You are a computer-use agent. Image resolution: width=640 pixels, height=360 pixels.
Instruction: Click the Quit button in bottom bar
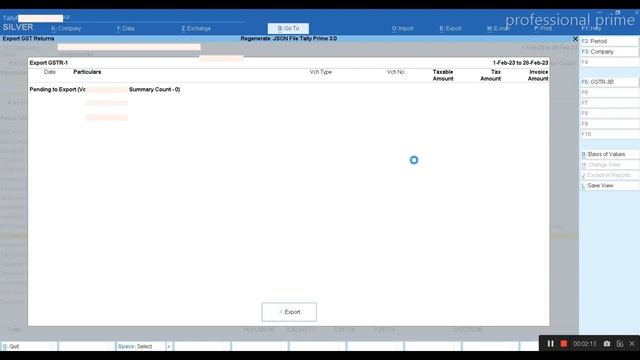pyautogui.click(x=28, y=346)
